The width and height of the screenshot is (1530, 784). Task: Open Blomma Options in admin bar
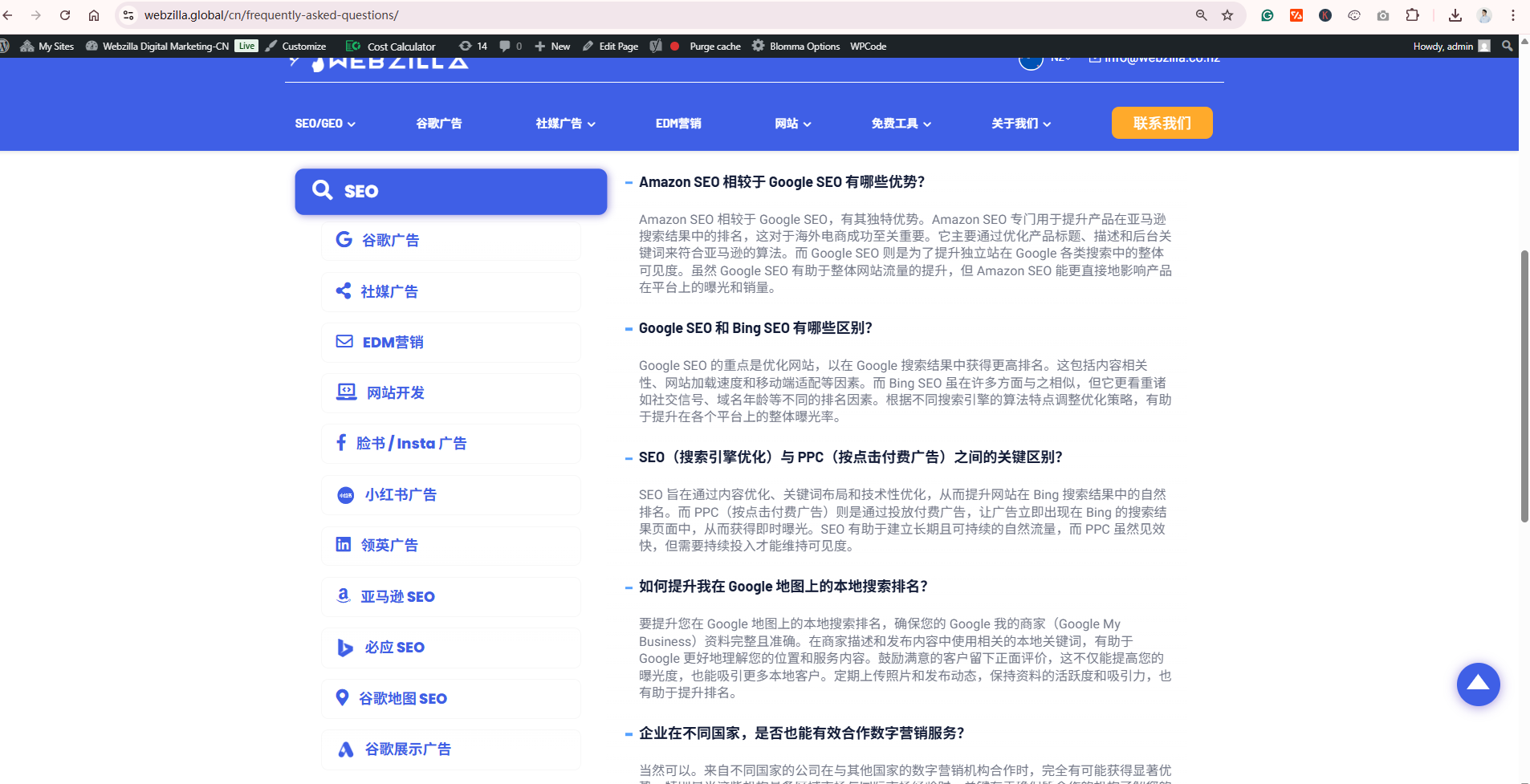[796, 46]
